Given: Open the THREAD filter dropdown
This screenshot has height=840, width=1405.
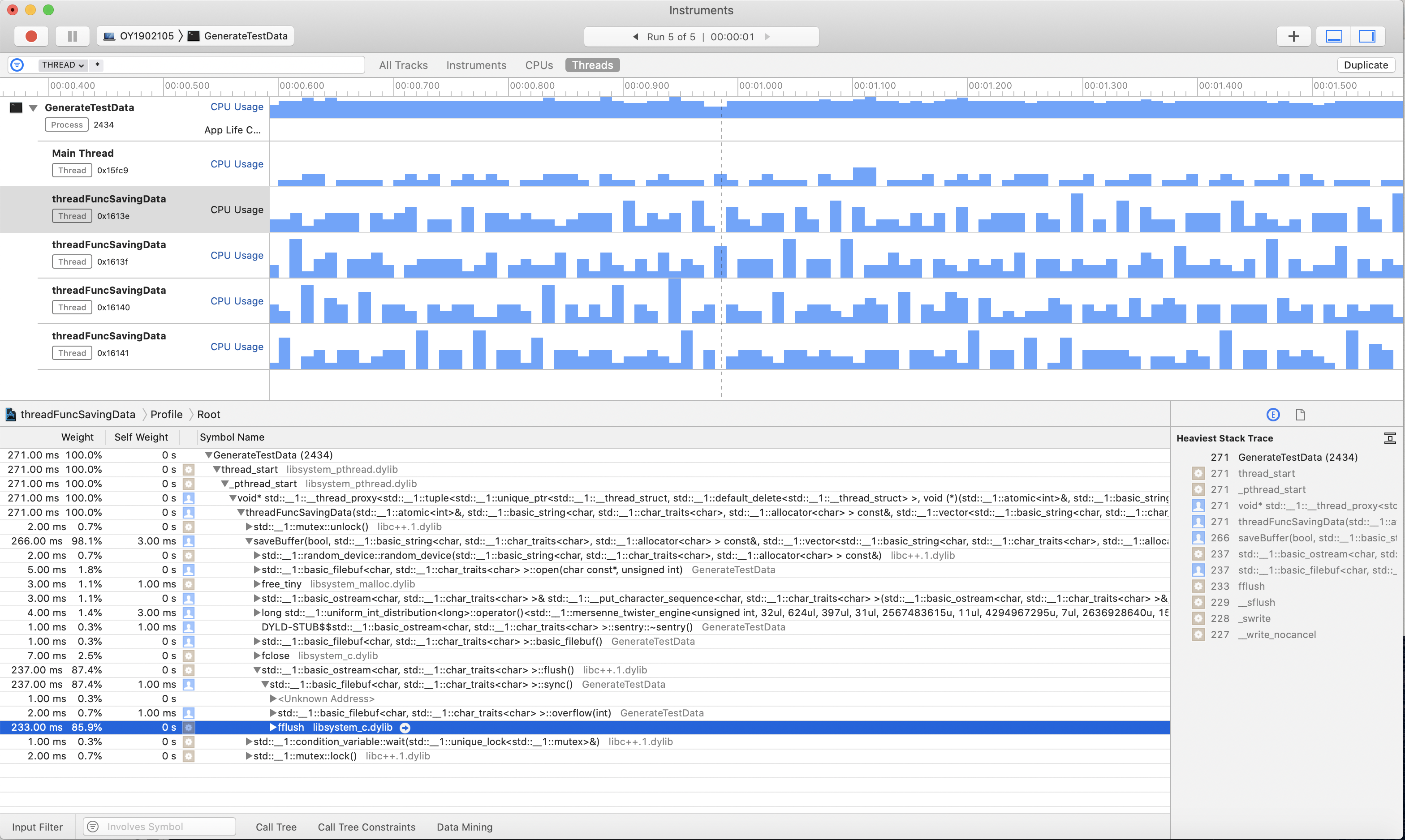Looking at the screenshot, I should pos(62,65).
